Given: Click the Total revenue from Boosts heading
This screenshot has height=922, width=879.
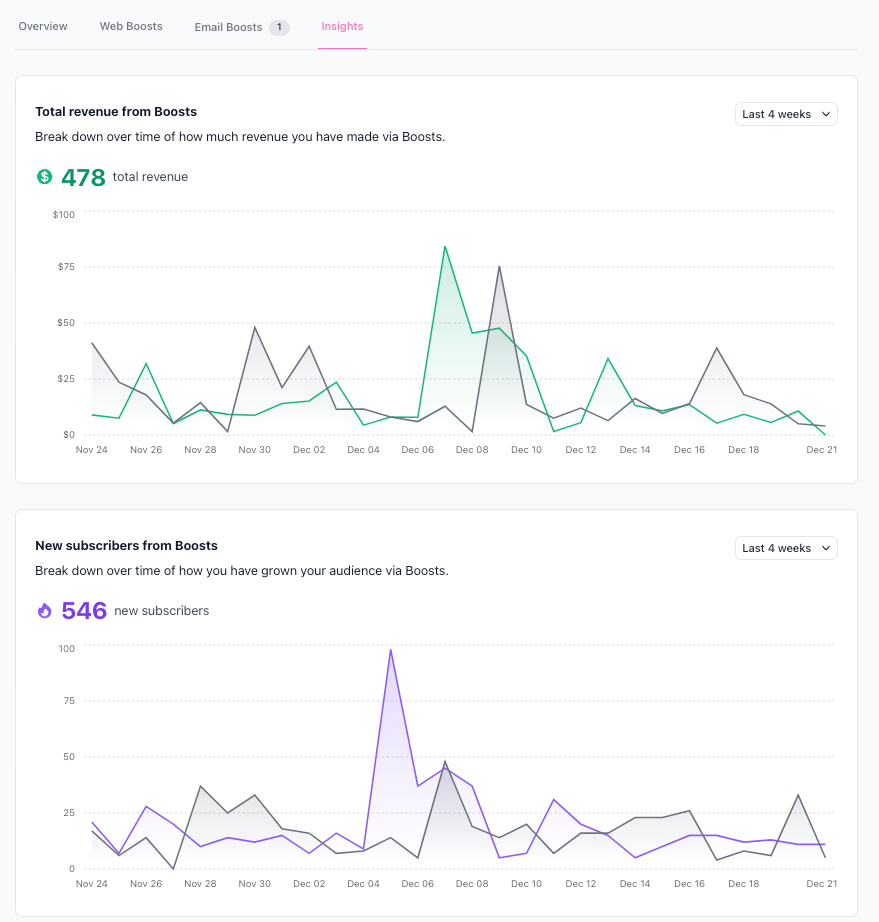Looking at the screenshot, I should 116,112.
